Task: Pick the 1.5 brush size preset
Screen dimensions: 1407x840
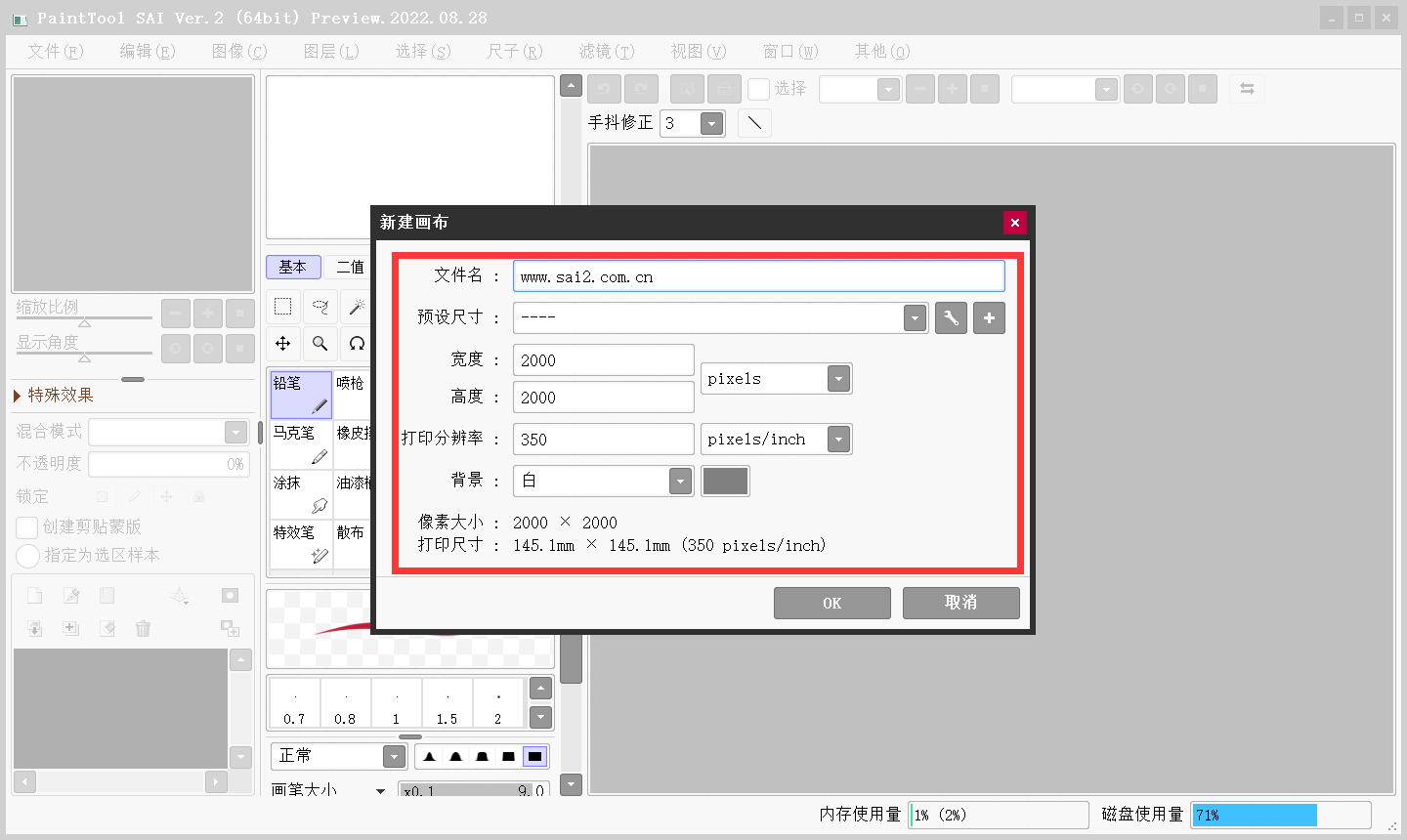Action: (x=447, y=703)
